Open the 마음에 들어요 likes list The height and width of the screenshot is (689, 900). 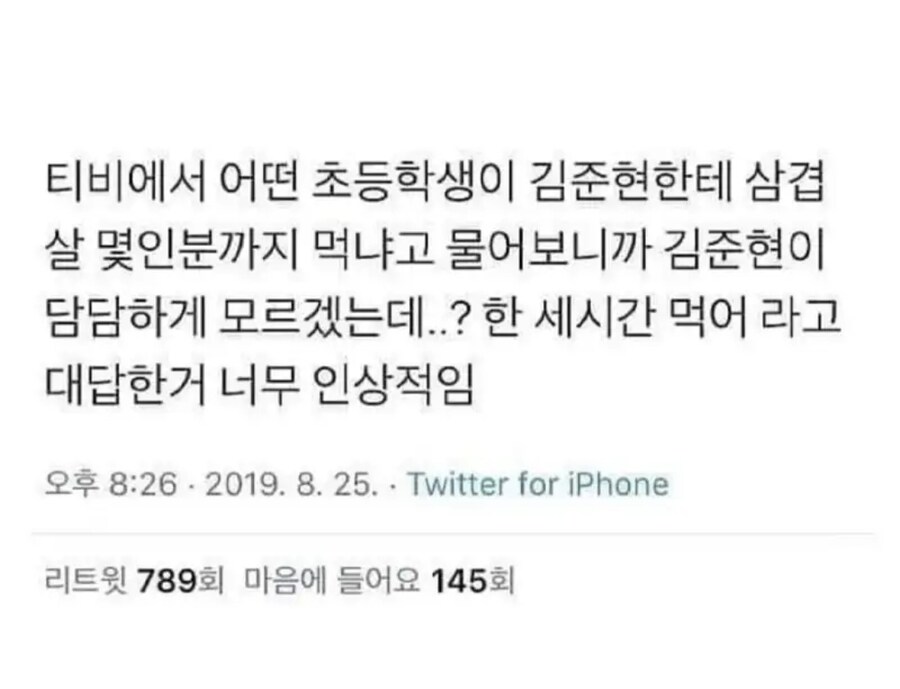pos(337,580)
